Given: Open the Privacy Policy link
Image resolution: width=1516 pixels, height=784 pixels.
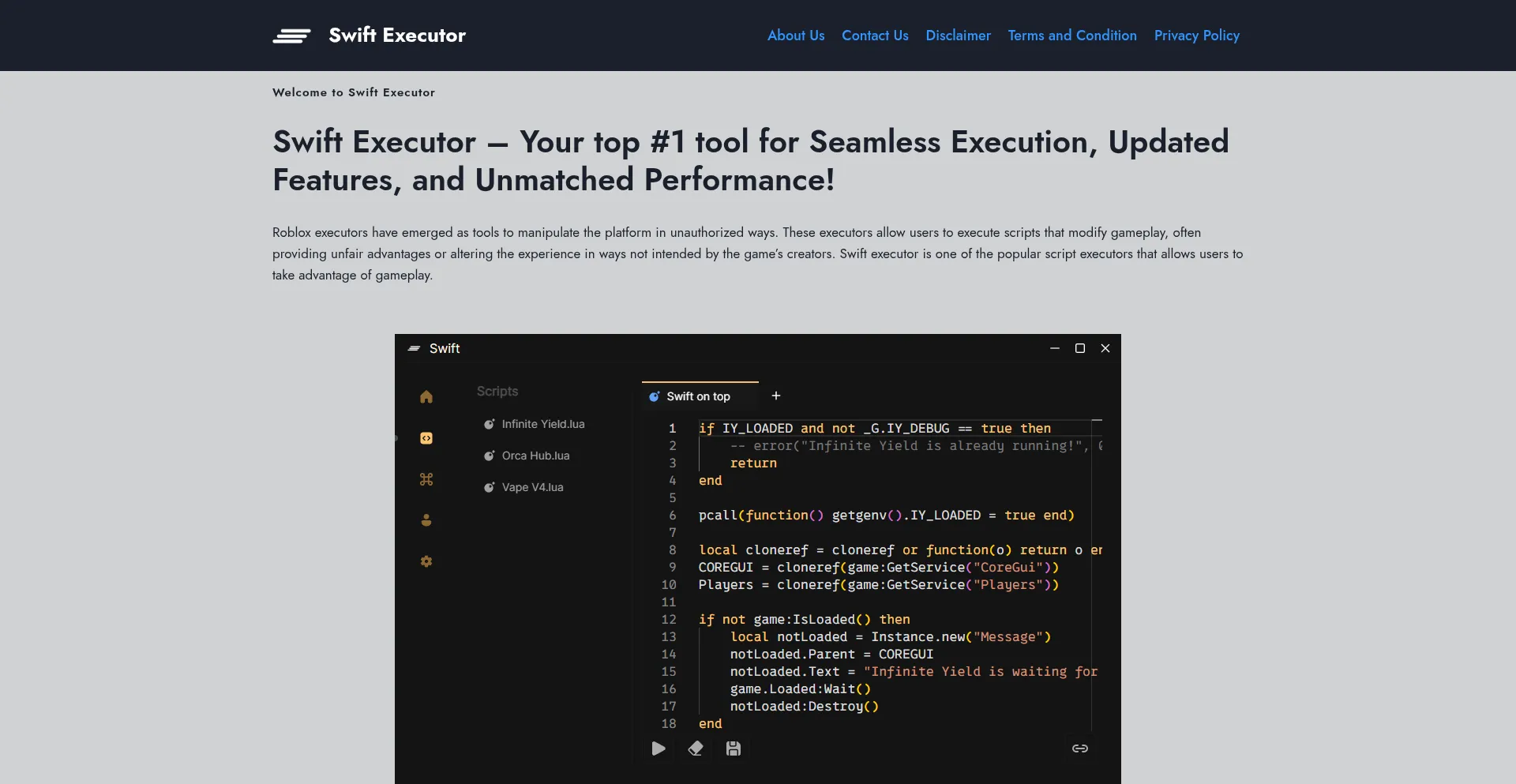Looking at the screenshot, I should pos(1196,36).
